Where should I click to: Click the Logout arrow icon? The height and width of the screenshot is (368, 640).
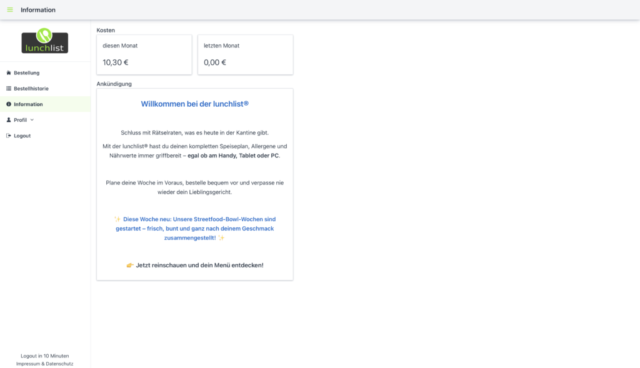coord(9,135)
